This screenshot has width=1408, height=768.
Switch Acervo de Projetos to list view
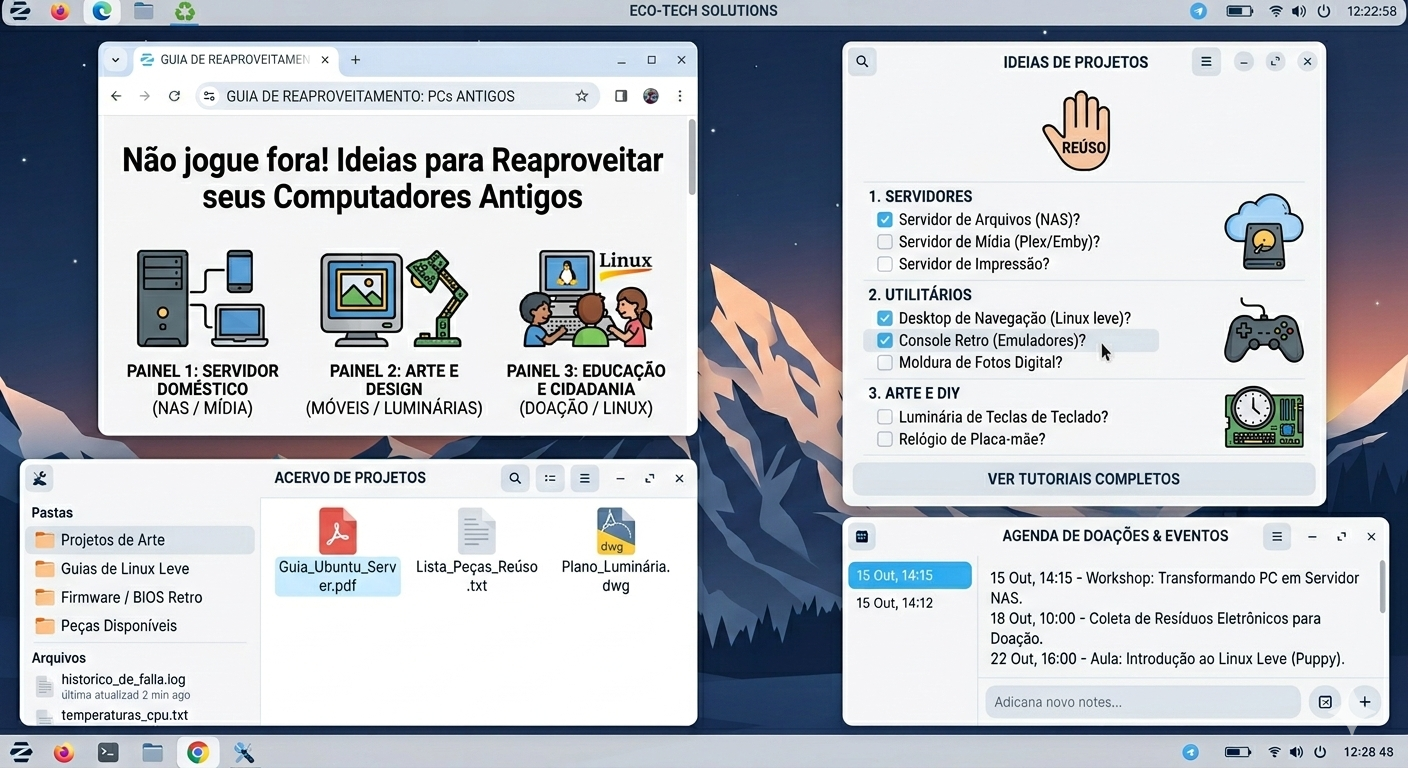pos(549,478)
